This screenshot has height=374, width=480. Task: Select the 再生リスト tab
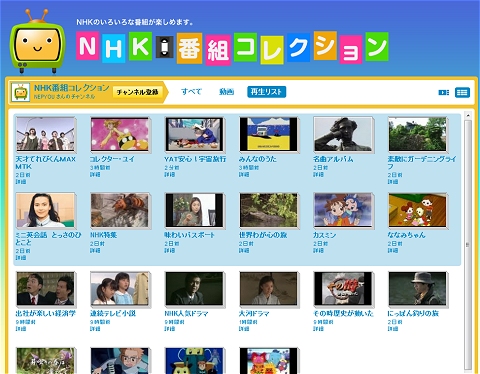pos(266,92)
